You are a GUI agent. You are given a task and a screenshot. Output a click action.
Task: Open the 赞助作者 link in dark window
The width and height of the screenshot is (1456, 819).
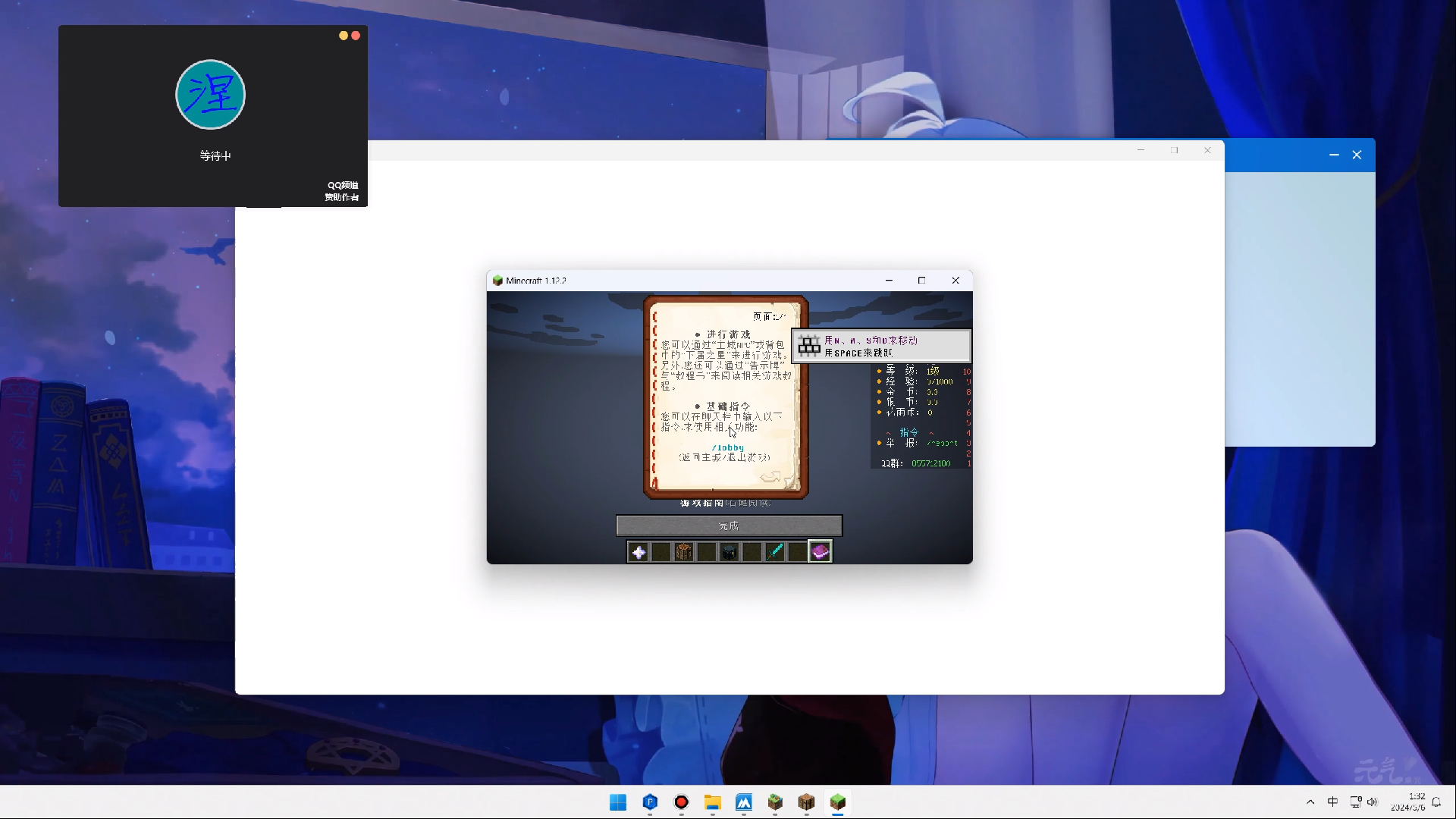pyautogui.click(x=342, y=197)
